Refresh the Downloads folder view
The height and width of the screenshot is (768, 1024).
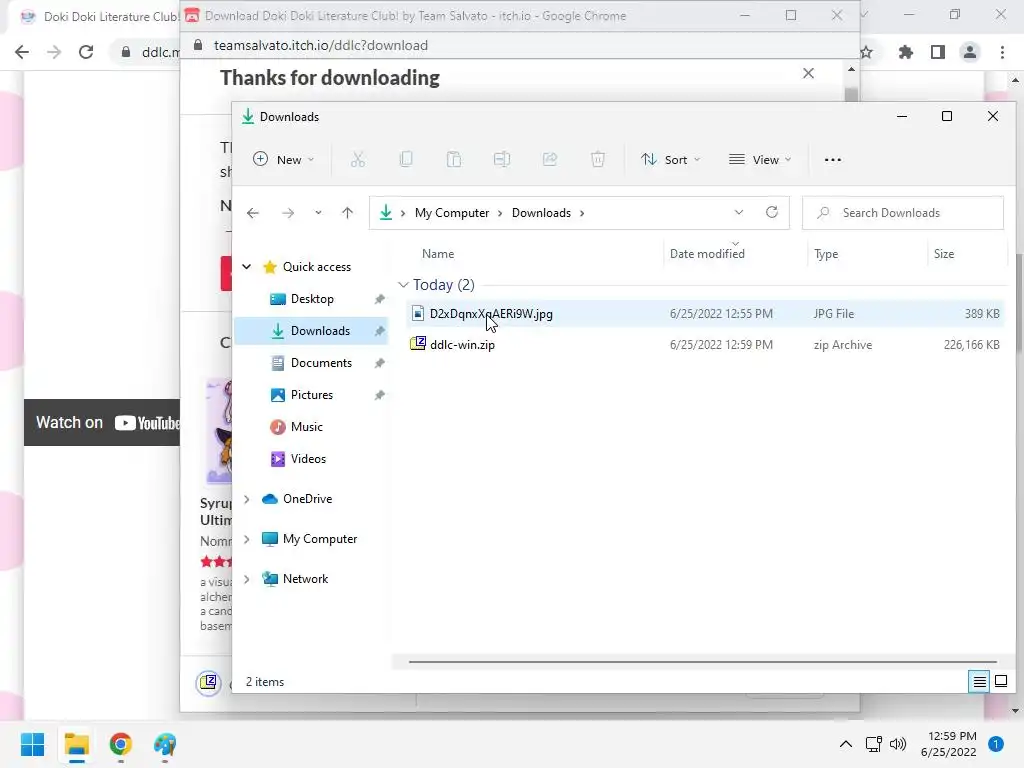tap(772, 212)
